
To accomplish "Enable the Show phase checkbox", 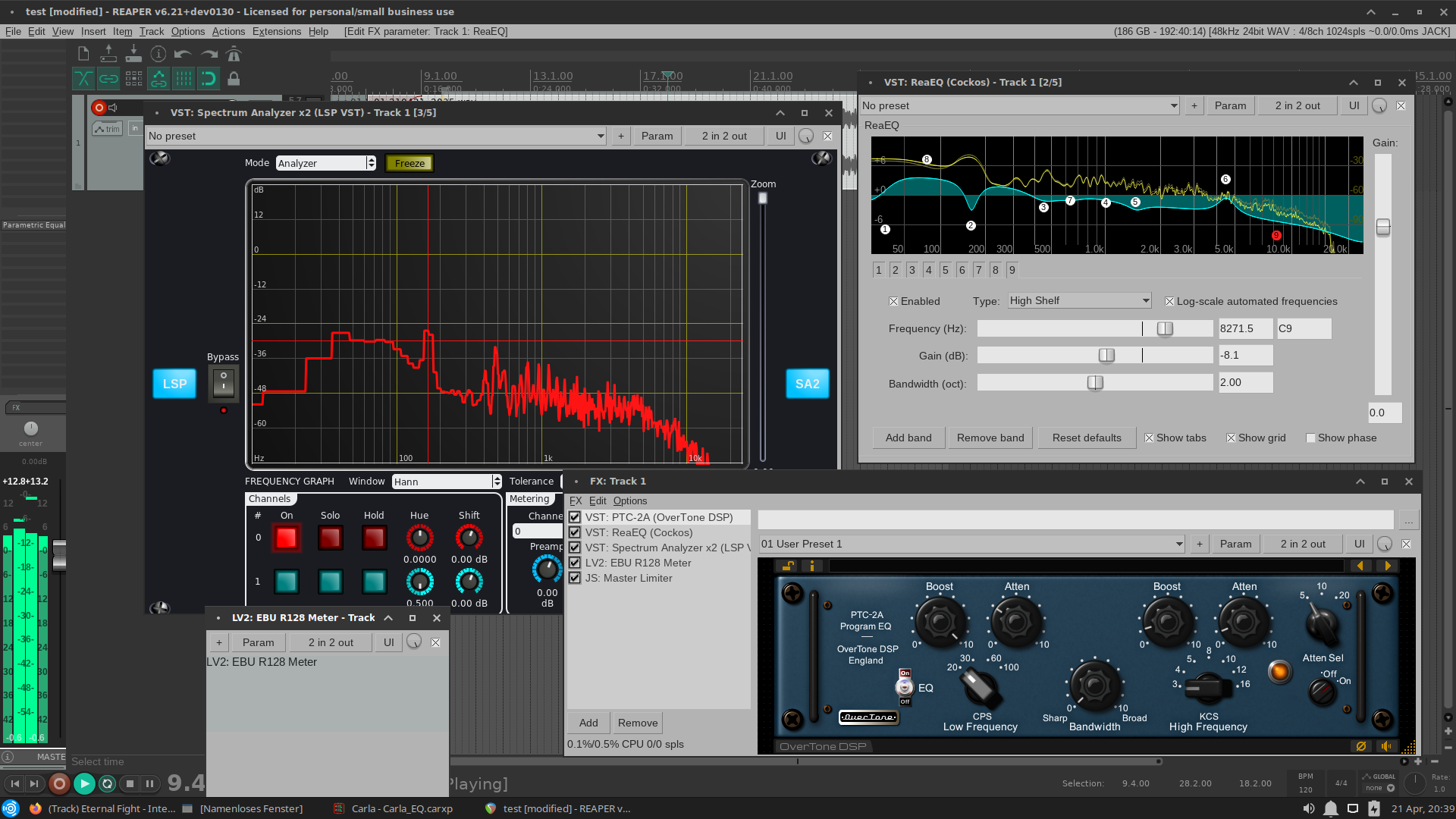I will [1310, 438].
